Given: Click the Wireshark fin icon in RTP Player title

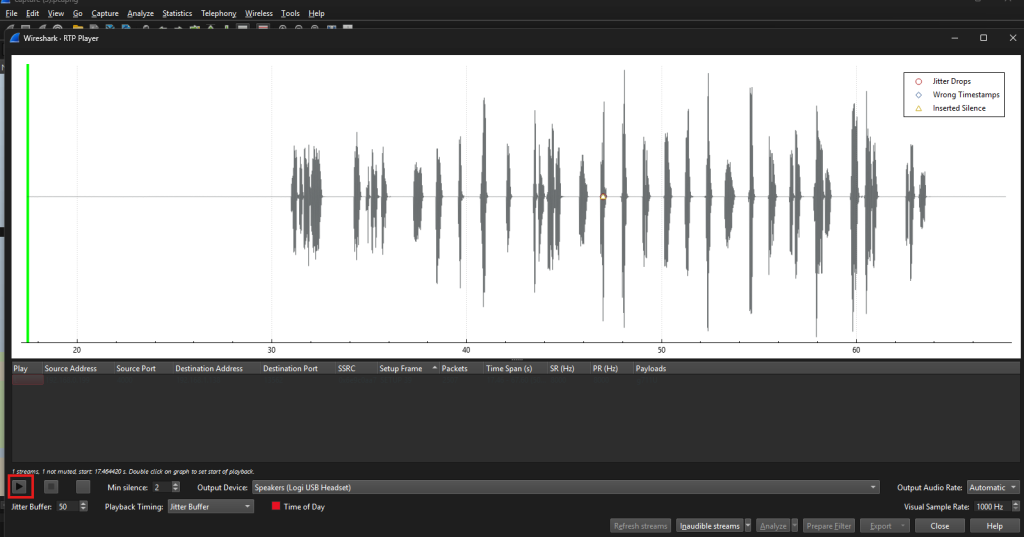Looking at the screenshot, I should (15, 38).
